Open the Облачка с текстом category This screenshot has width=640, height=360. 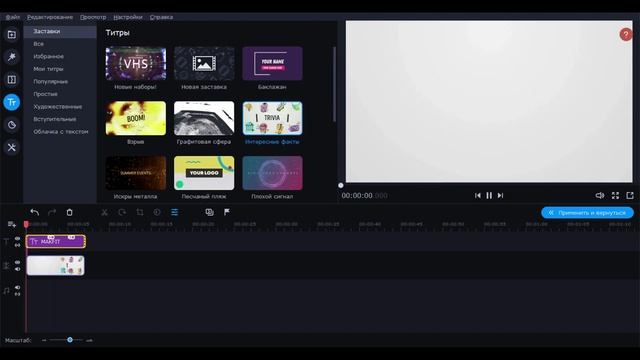point(60,132)
